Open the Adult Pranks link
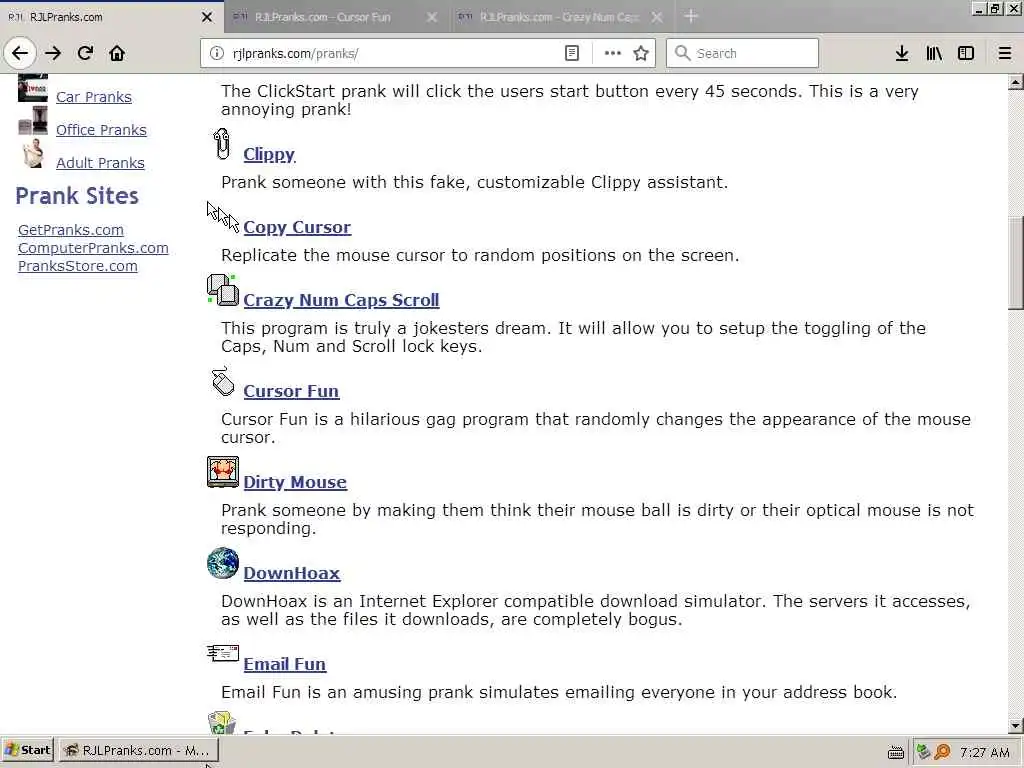Image resolution: width=1024 pixels, height=768 pixels. tap(101, 163)
